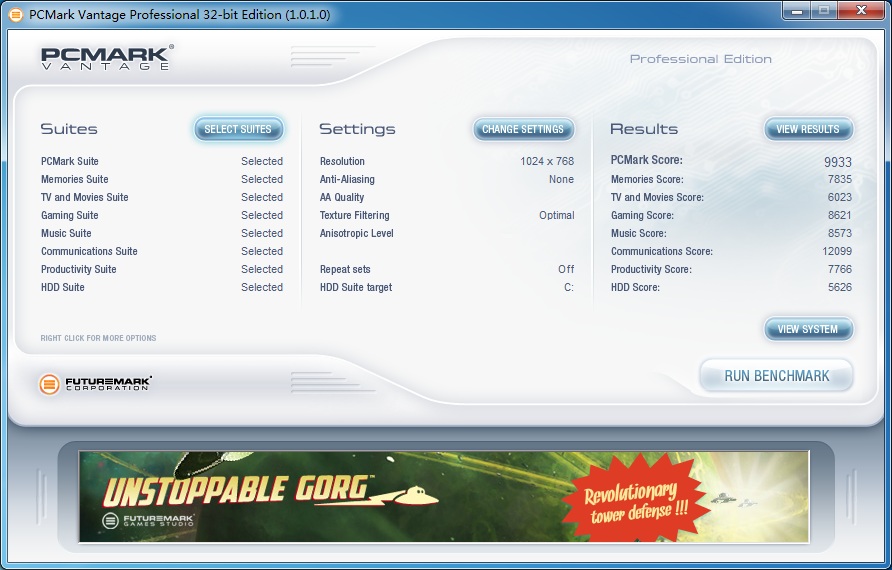This screenshot has height=570, width=892.
Task: Click the Professional Edition label
Action: coord(701,59)
